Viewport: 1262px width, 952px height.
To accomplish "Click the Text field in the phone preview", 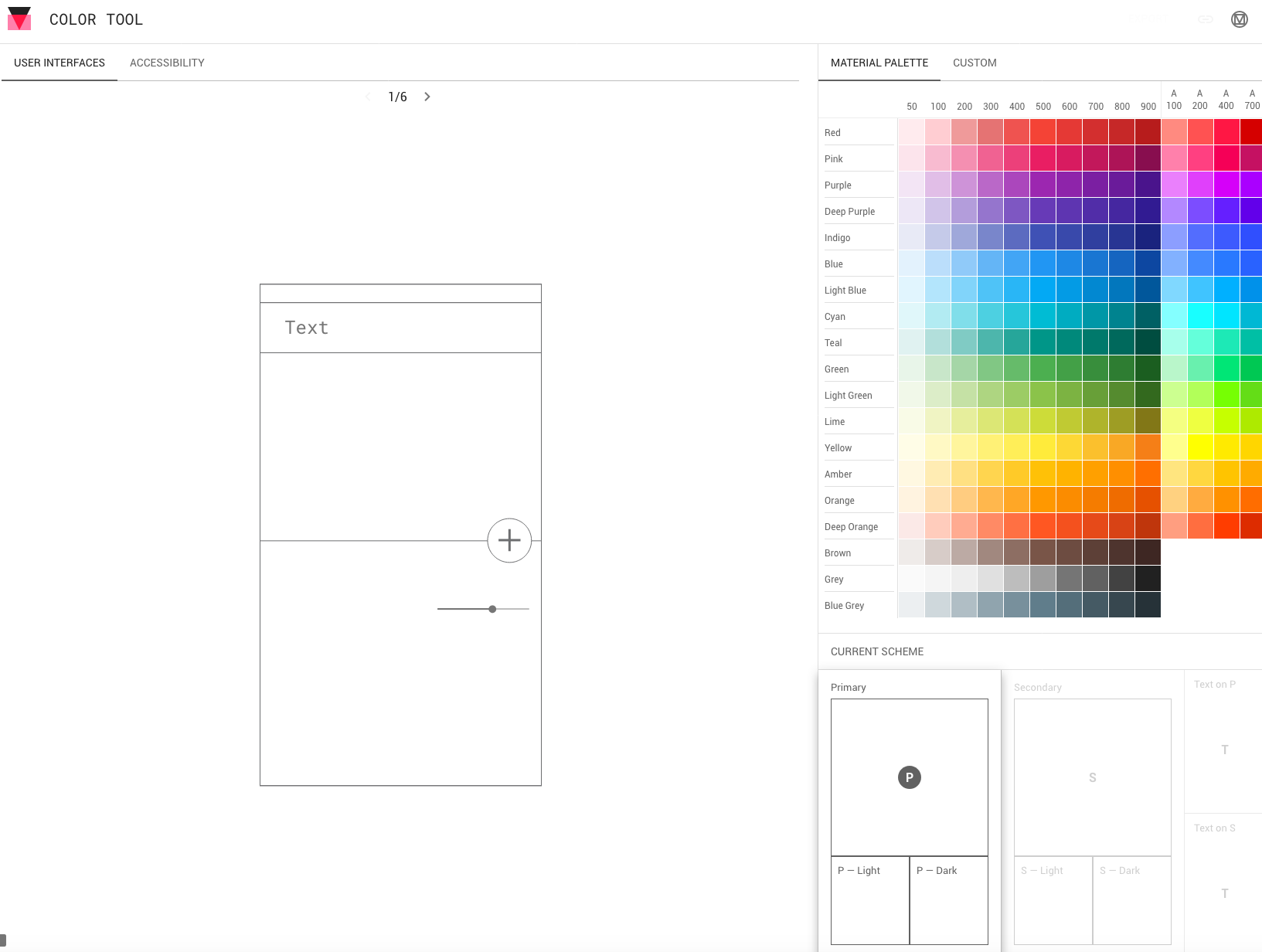I will tap(307, 327).
